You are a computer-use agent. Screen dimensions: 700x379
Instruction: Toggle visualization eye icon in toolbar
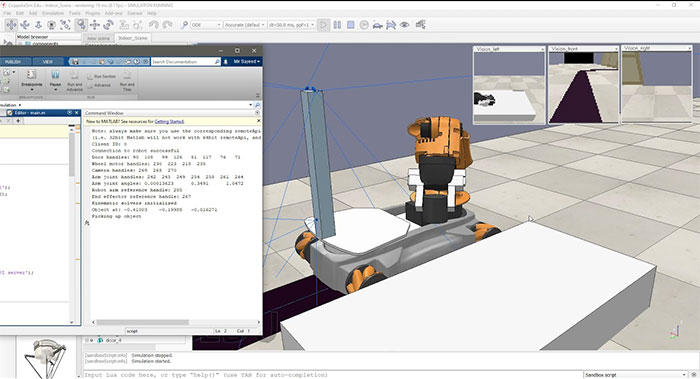[404, 25]
